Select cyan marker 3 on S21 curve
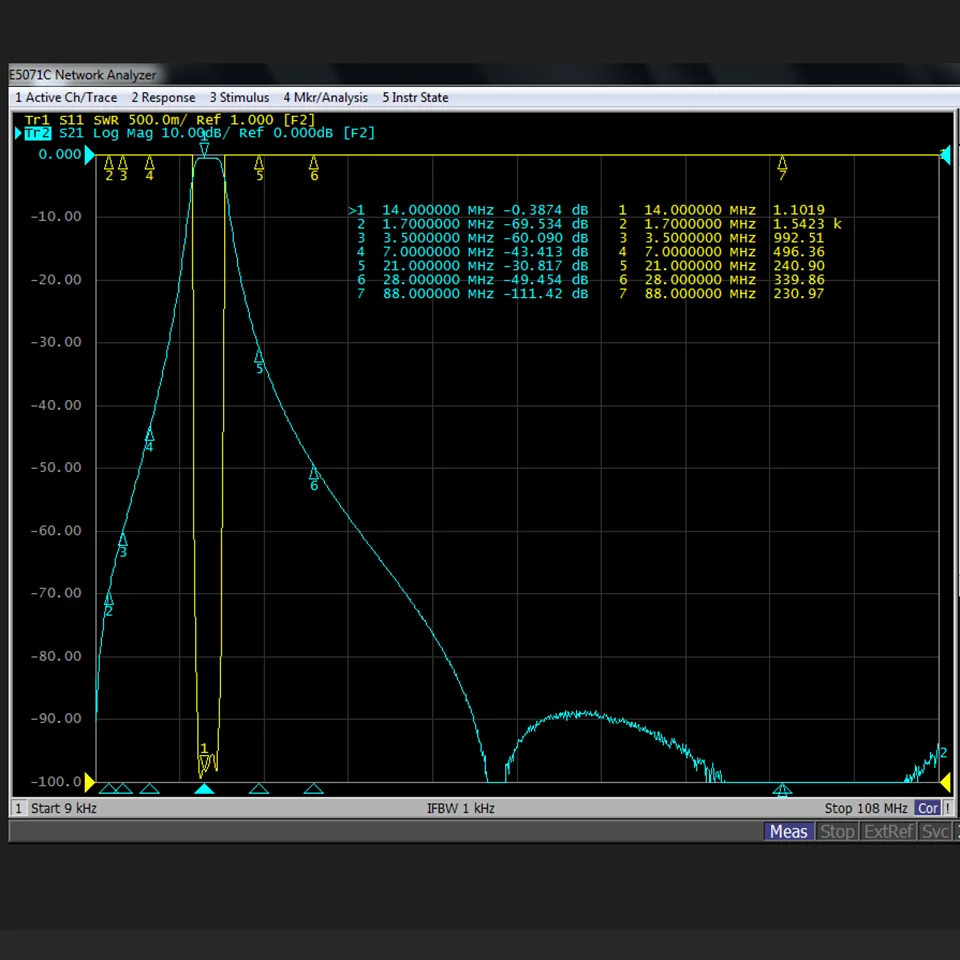The width and height of the screenshot is (960, 960). click(122, 540)
